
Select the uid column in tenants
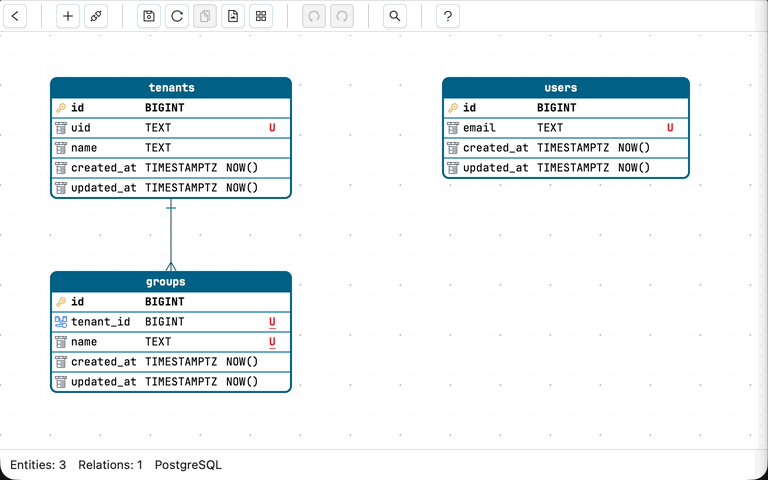[81, 128]
